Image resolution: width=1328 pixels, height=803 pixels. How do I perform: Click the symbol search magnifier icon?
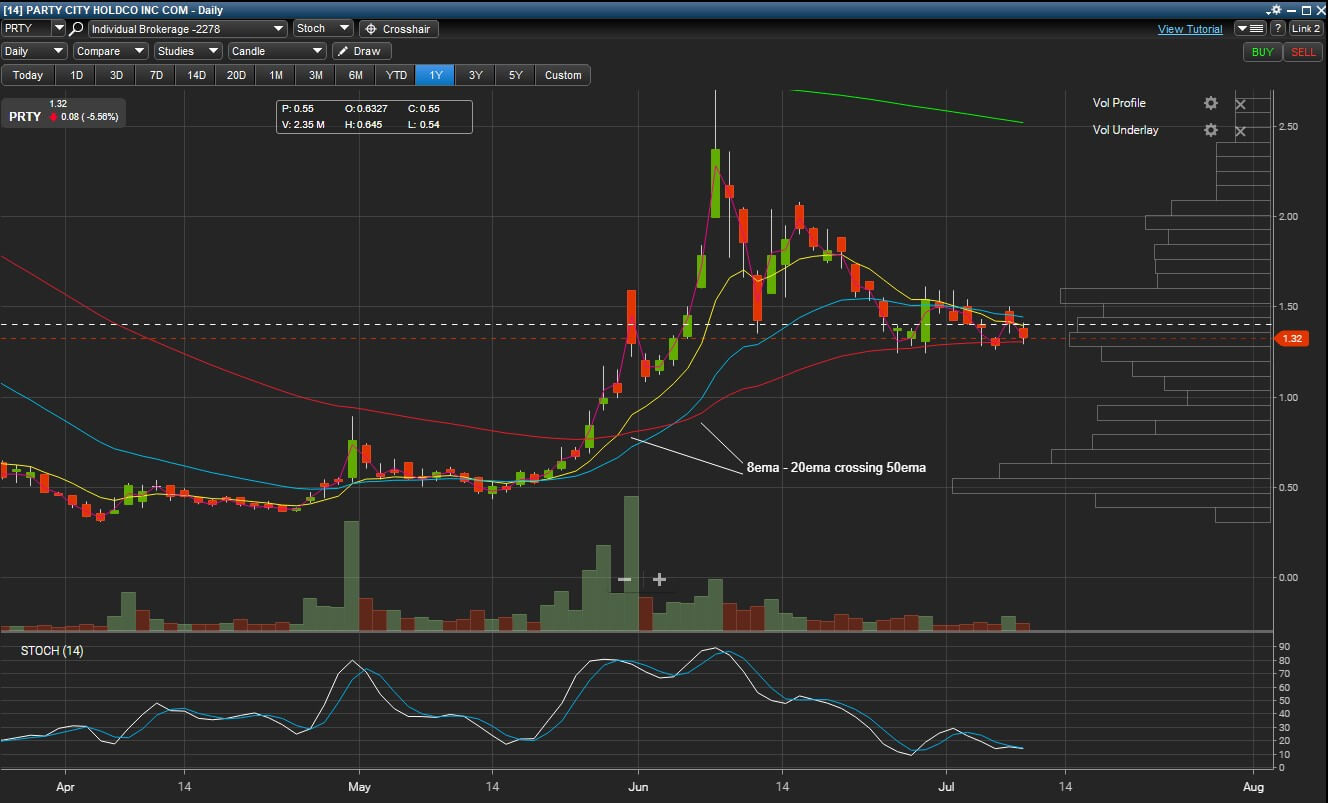click(x=77, y=29)
